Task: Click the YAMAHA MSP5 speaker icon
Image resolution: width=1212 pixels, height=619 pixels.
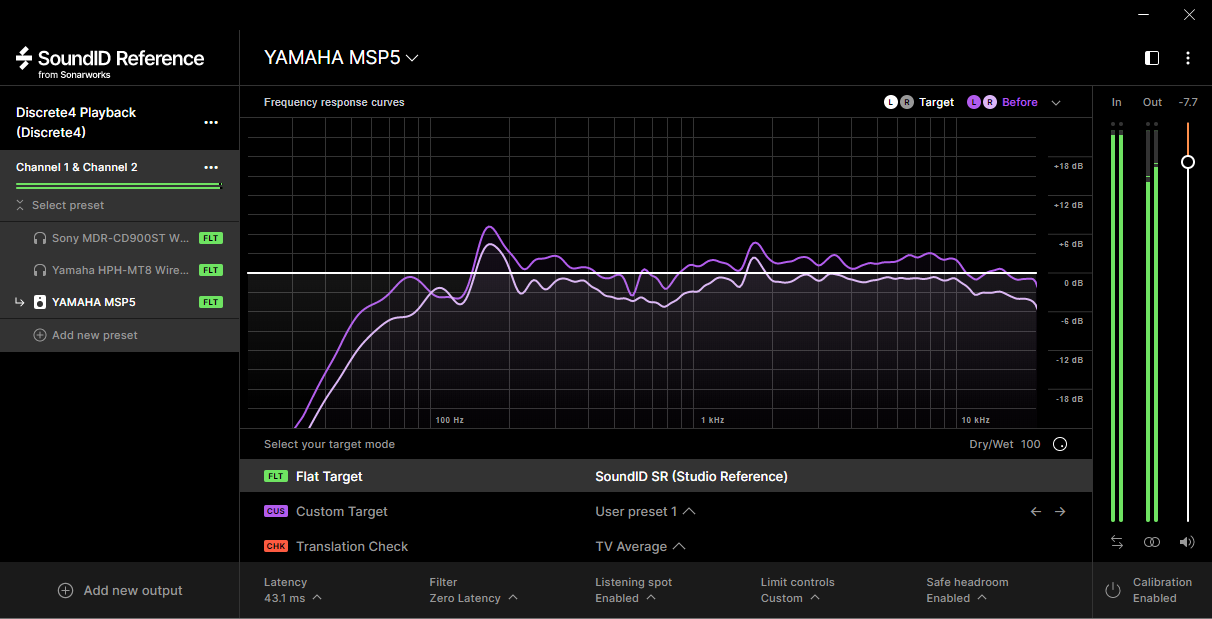Action: [40, 302]
